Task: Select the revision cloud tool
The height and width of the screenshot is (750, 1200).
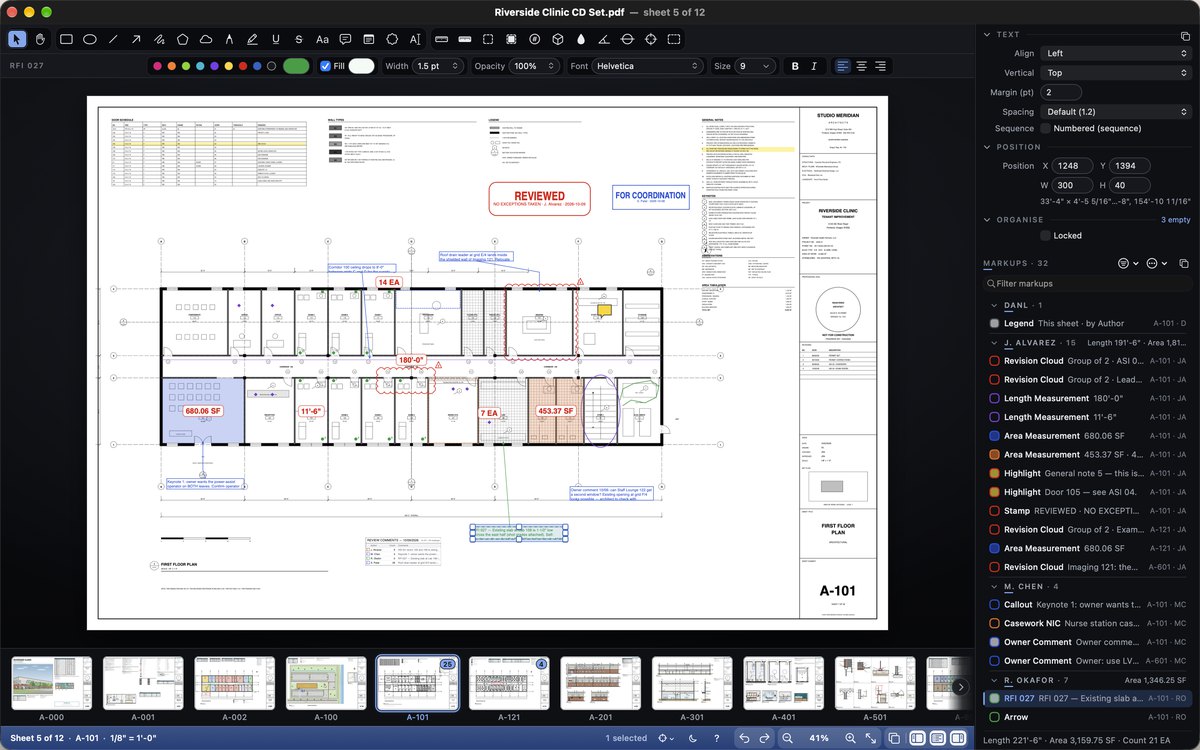Action: pos(206,39)
